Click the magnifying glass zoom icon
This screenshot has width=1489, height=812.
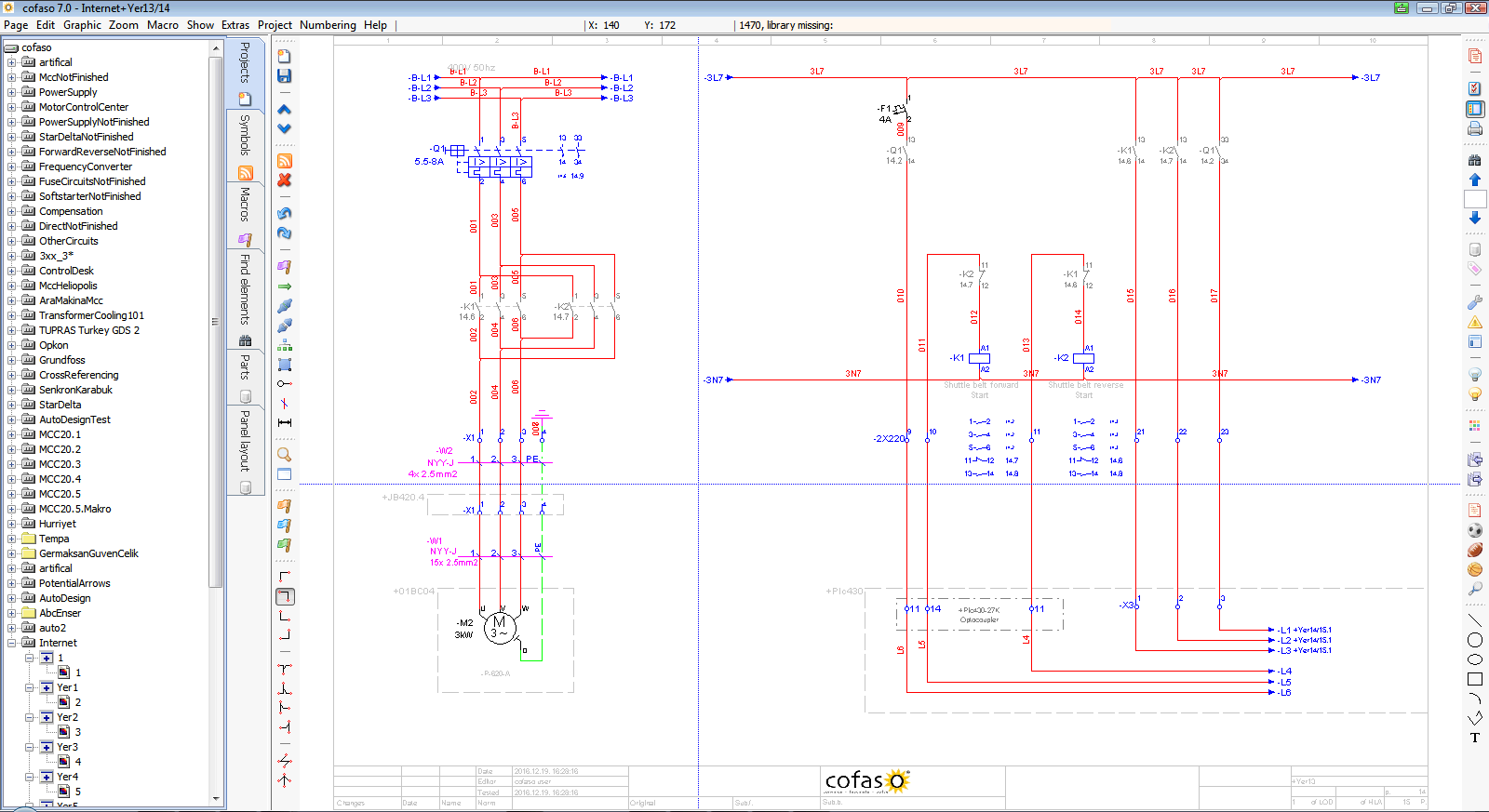tap(285, 455)
